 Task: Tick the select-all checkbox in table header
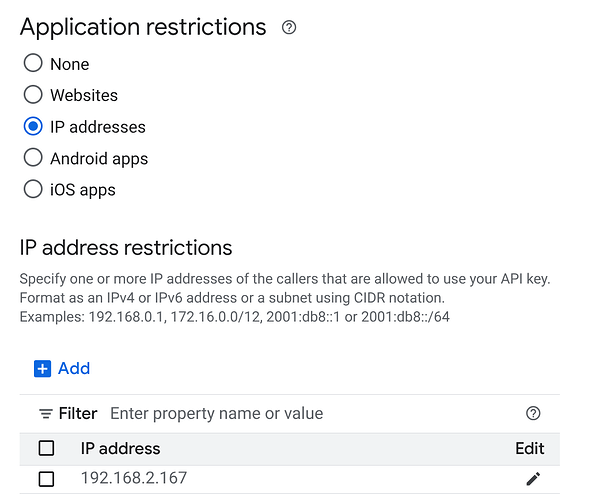click(x=46, y=448)
